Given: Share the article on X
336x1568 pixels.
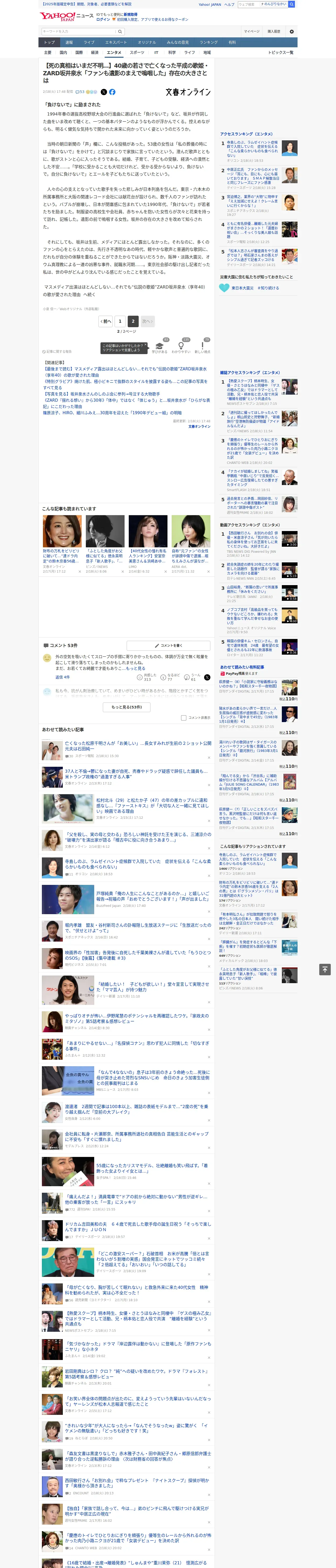Looking at the screenshot, I should pyautogui.click(x=104, y=92).
